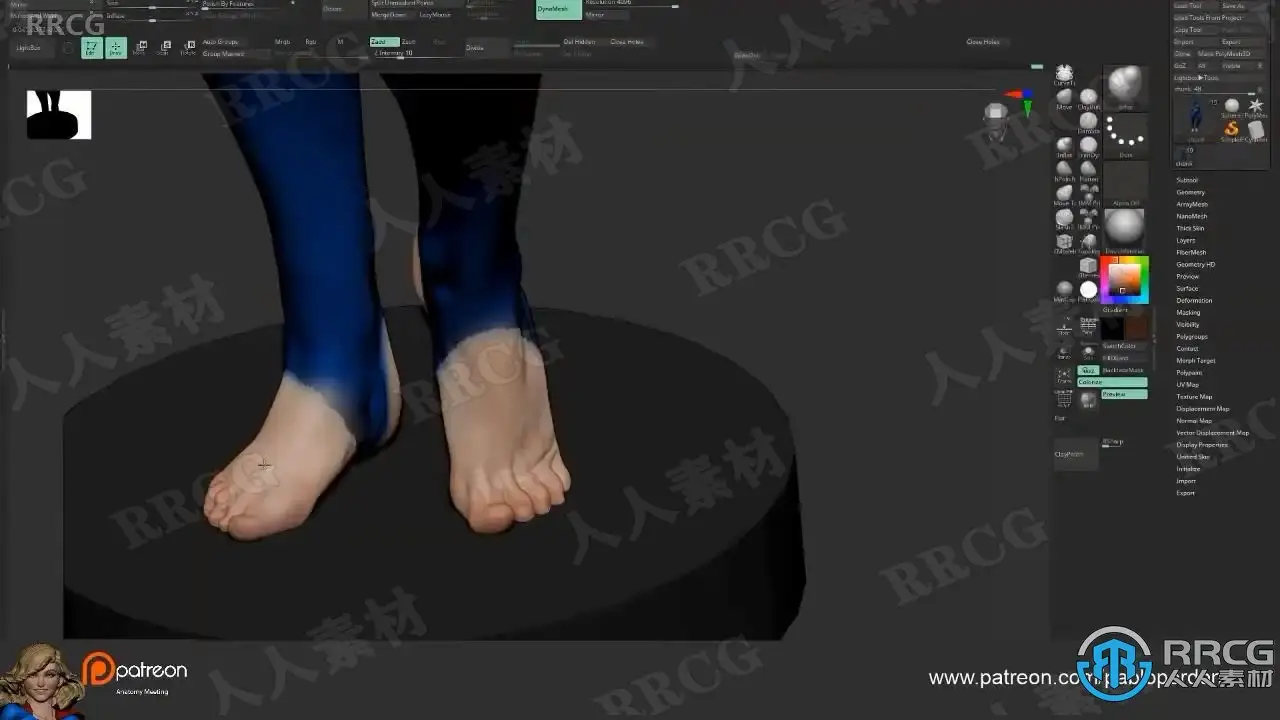This screenshot has height=720, width=1280.
Task: Toggle the Zadd sculpt mode
Action: 383,42
